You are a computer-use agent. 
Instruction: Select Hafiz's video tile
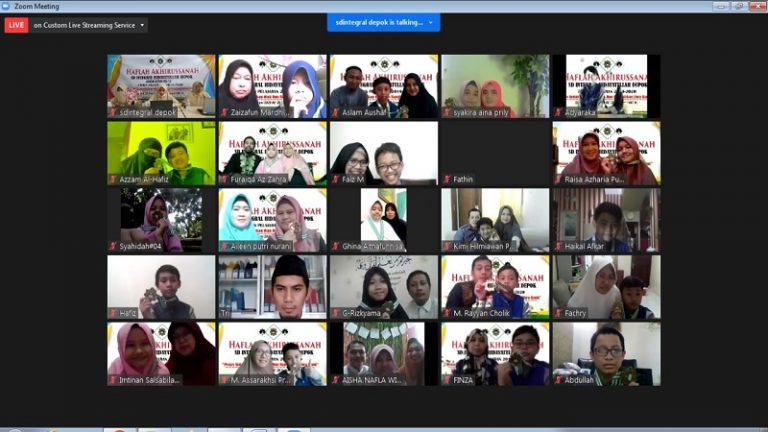click(161, 287)
